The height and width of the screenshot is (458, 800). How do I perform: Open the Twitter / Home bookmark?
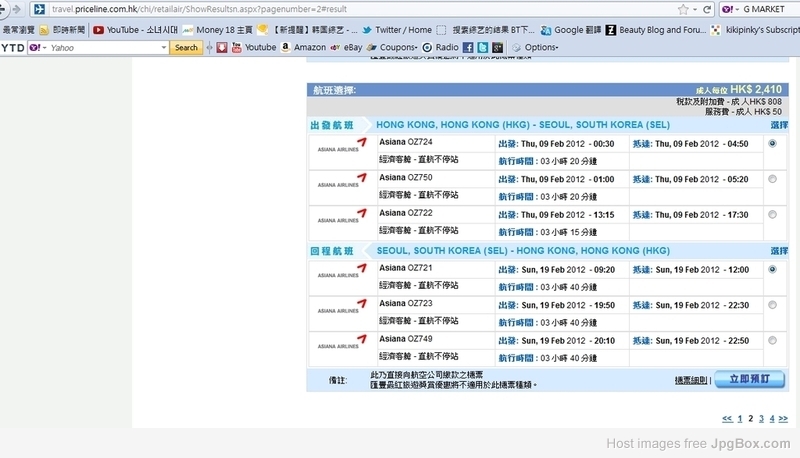click(403, 30)
